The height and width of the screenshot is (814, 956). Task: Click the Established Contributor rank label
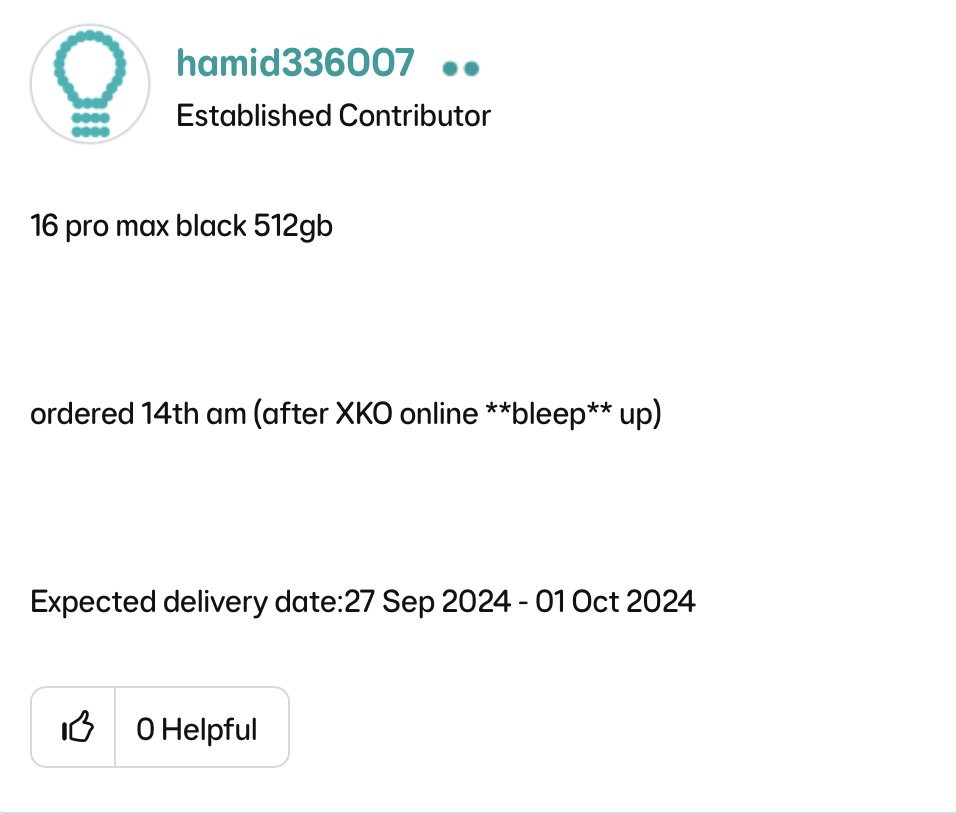(333, 116)
